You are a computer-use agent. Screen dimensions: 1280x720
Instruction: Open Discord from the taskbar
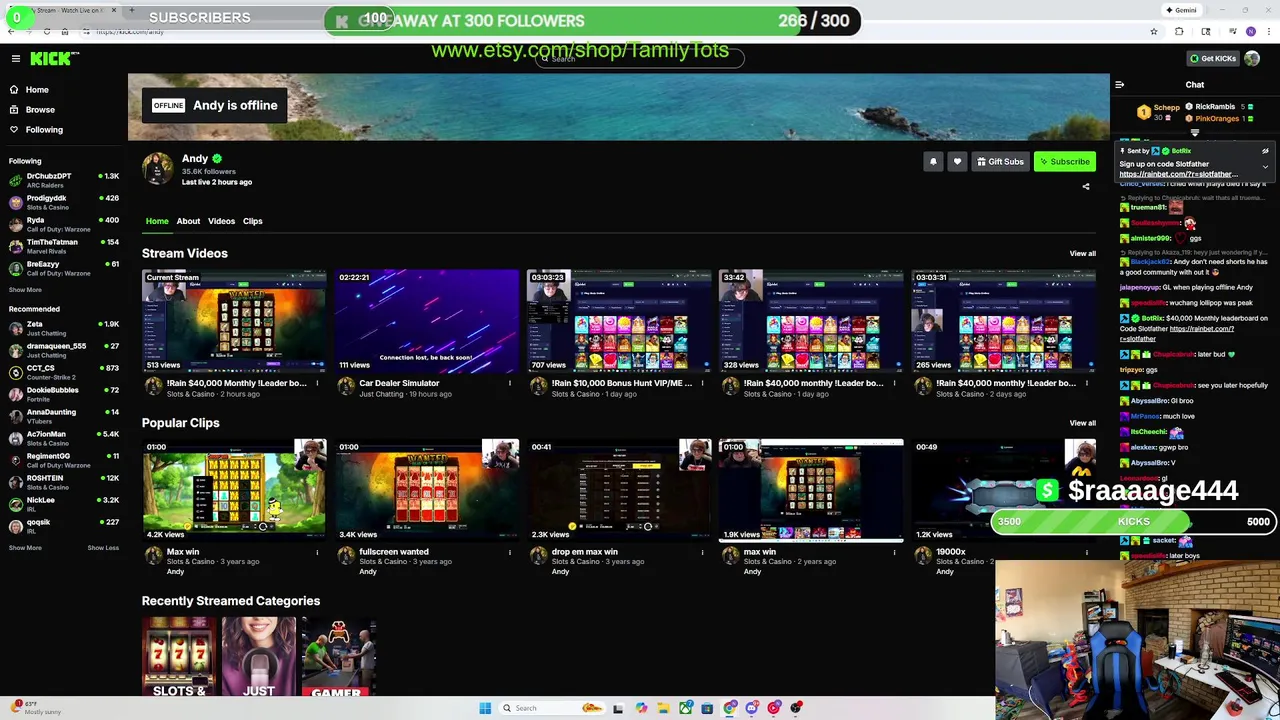coord(752,708)
